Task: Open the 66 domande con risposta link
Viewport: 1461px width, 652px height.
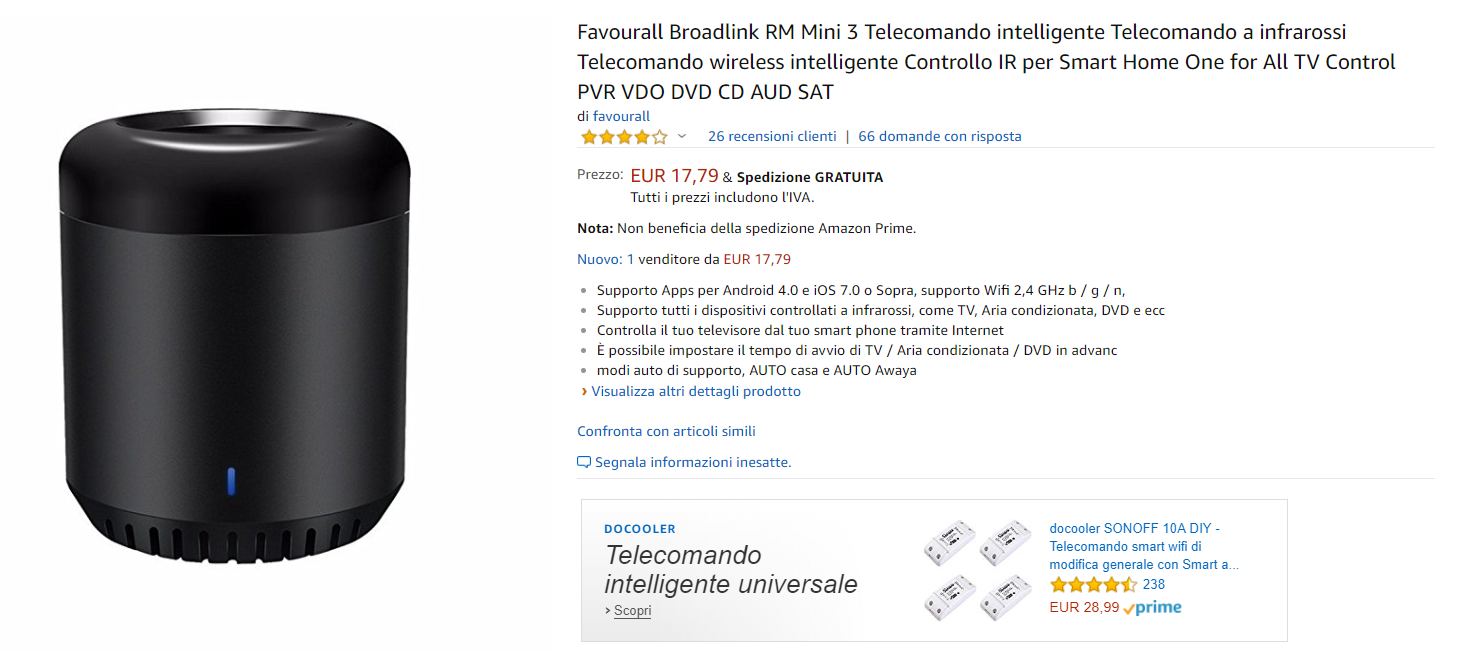Action: tap(940, 136)
